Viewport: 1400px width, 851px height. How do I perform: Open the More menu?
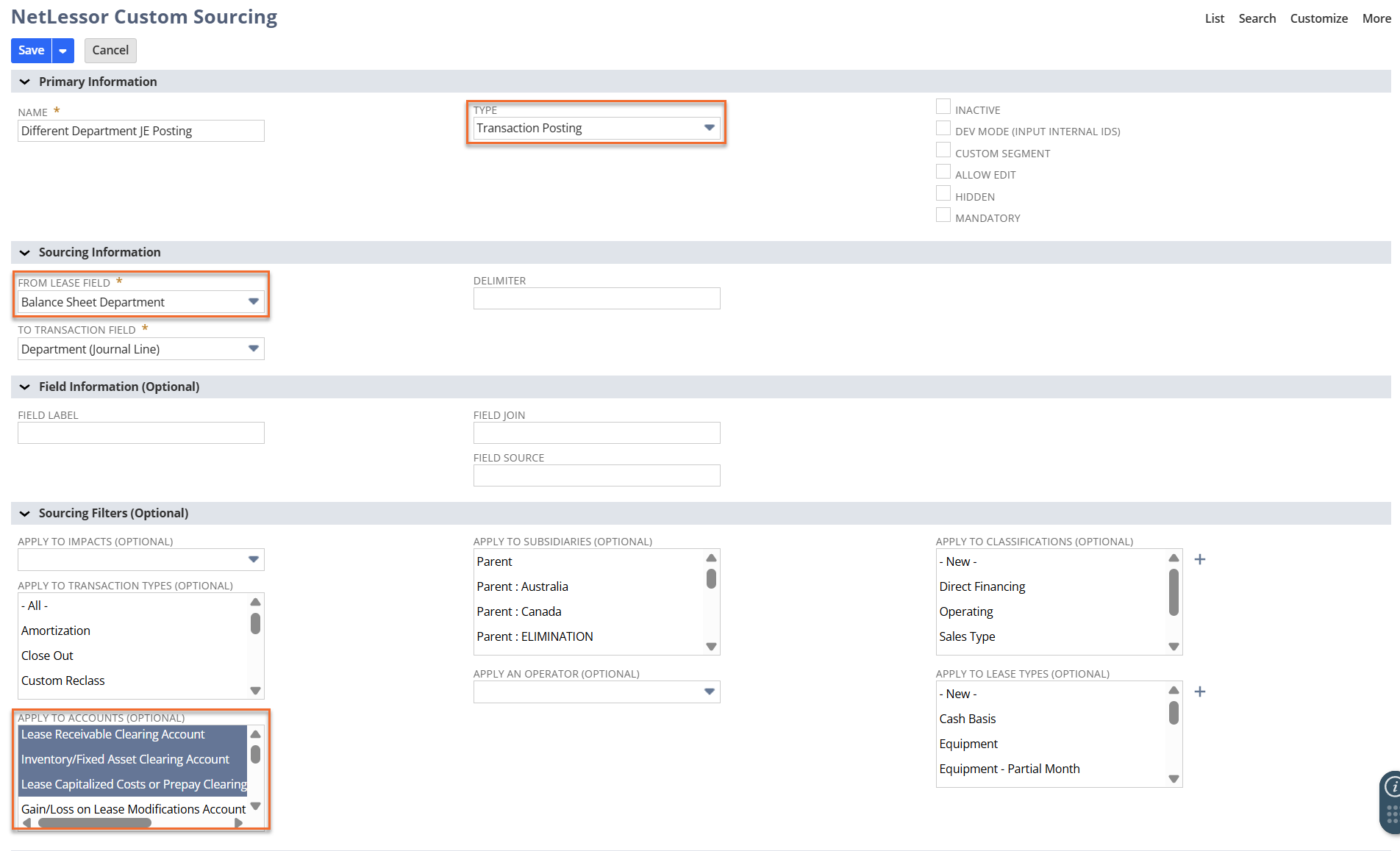tap(1376, 18)
